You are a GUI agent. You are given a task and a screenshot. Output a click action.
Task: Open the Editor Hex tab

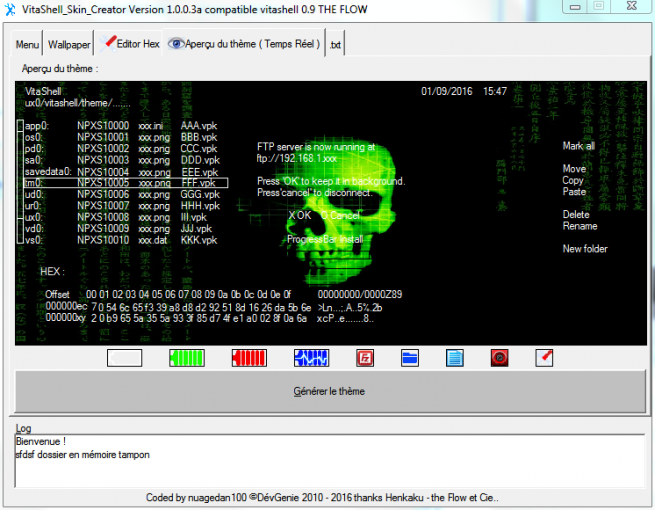click(x=131, y=45)
